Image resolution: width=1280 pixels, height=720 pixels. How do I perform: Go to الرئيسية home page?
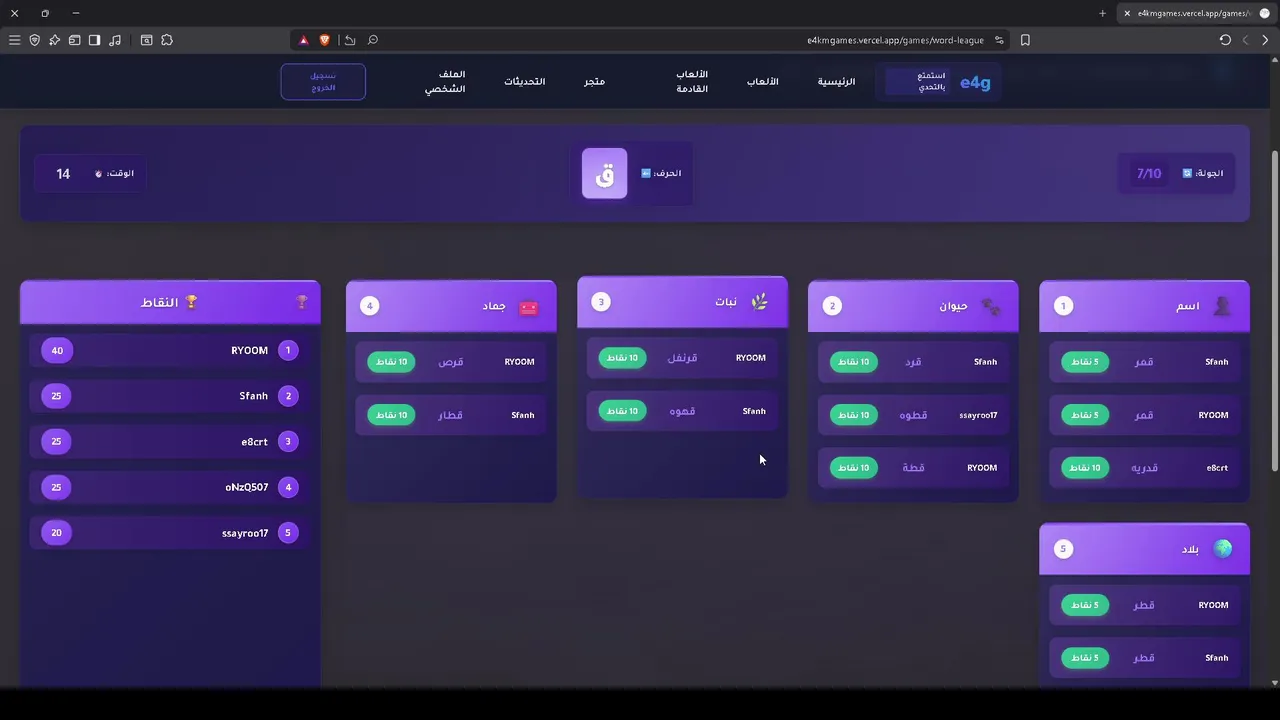pos(837,81)
